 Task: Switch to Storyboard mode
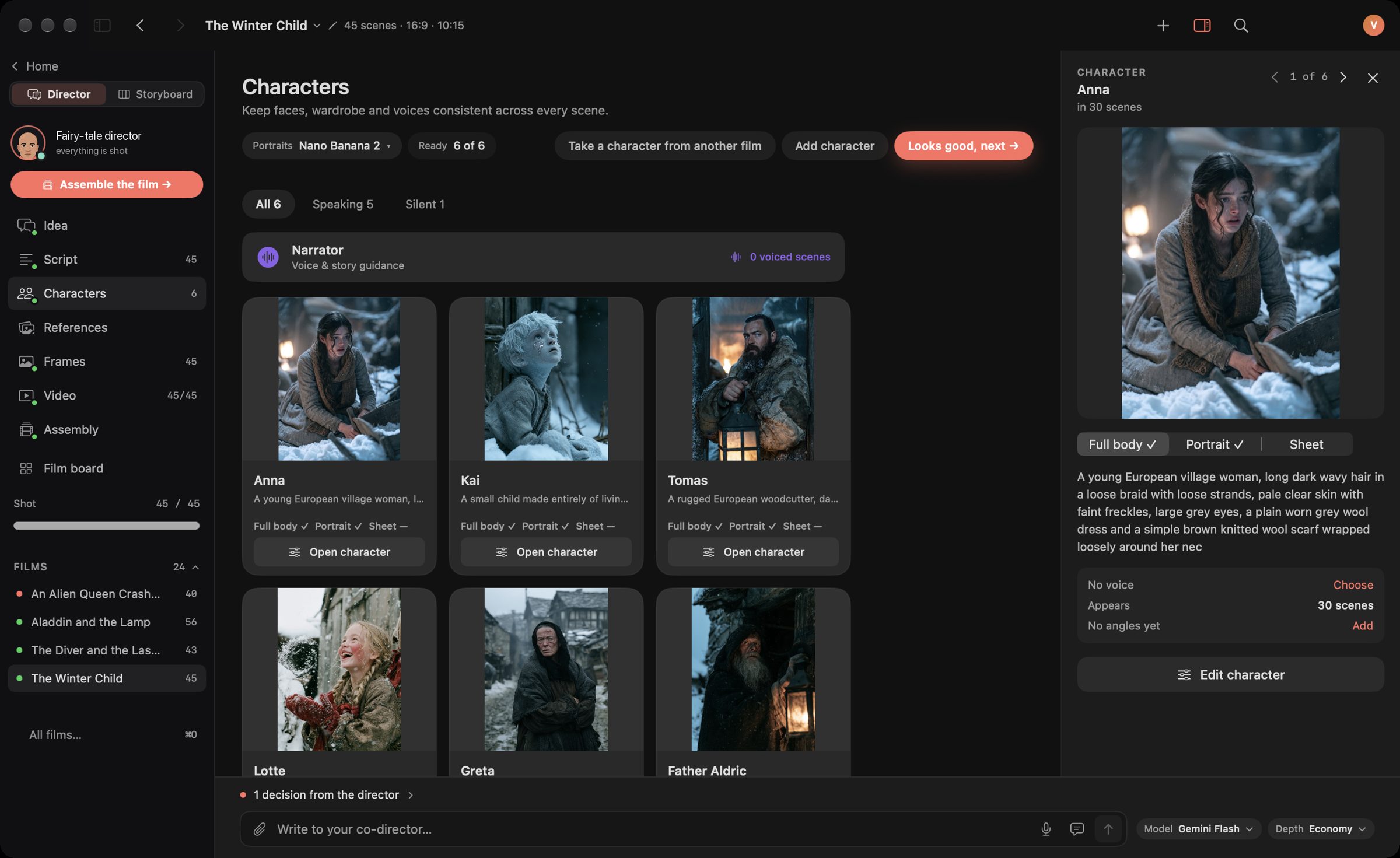(x=155, y=94)
